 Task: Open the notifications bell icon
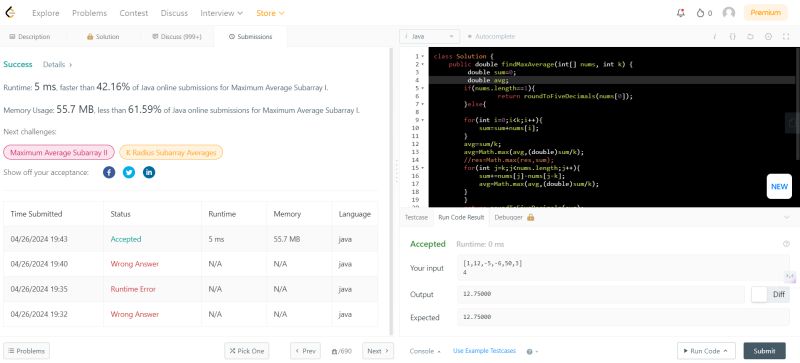(x=681, y=13)
